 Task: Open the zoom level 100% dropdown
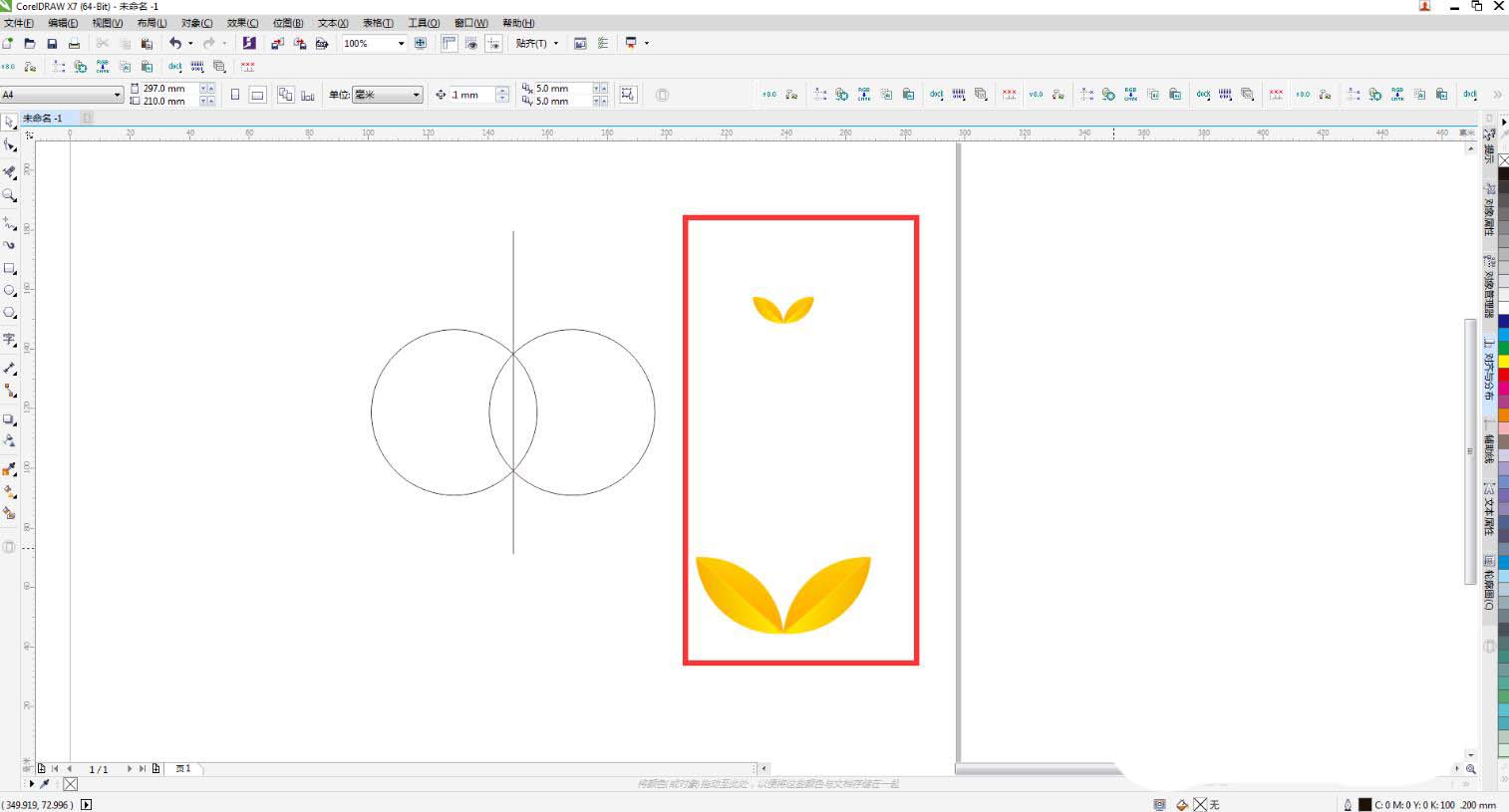click(x=401, y=44)
